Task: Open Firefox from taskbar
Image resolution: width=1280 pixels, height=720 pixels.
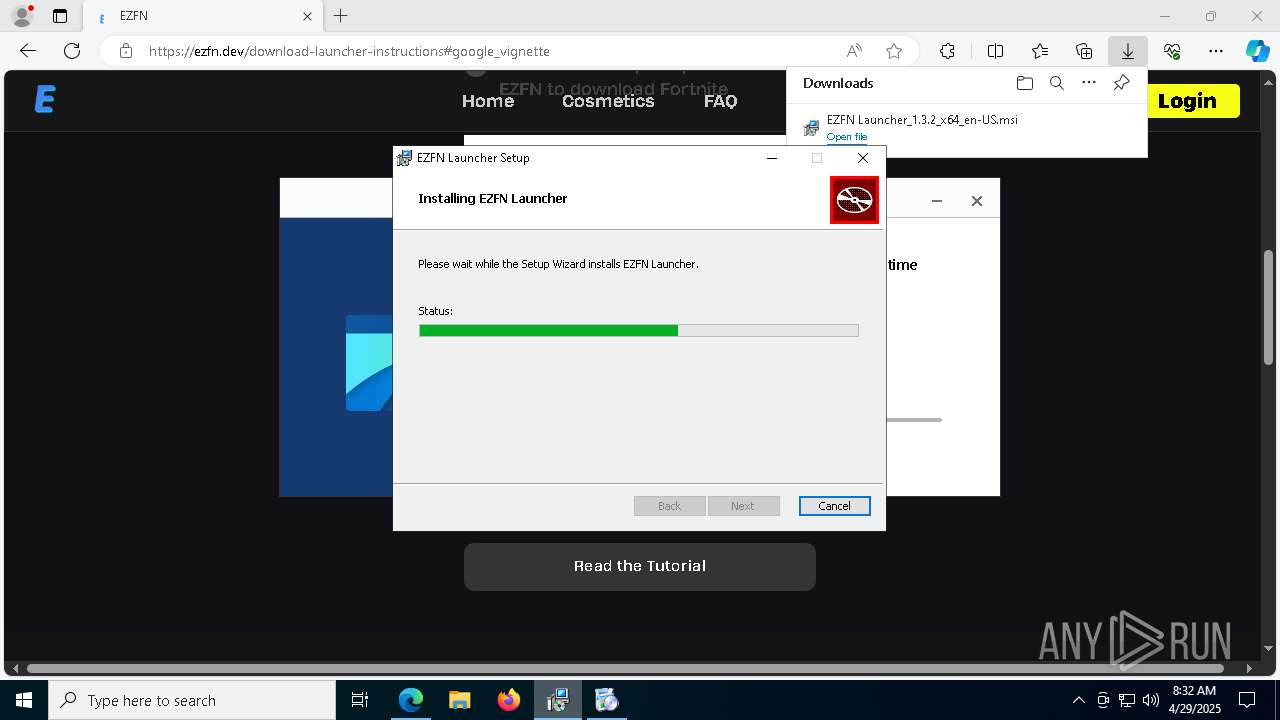Action: coord(508,700)
